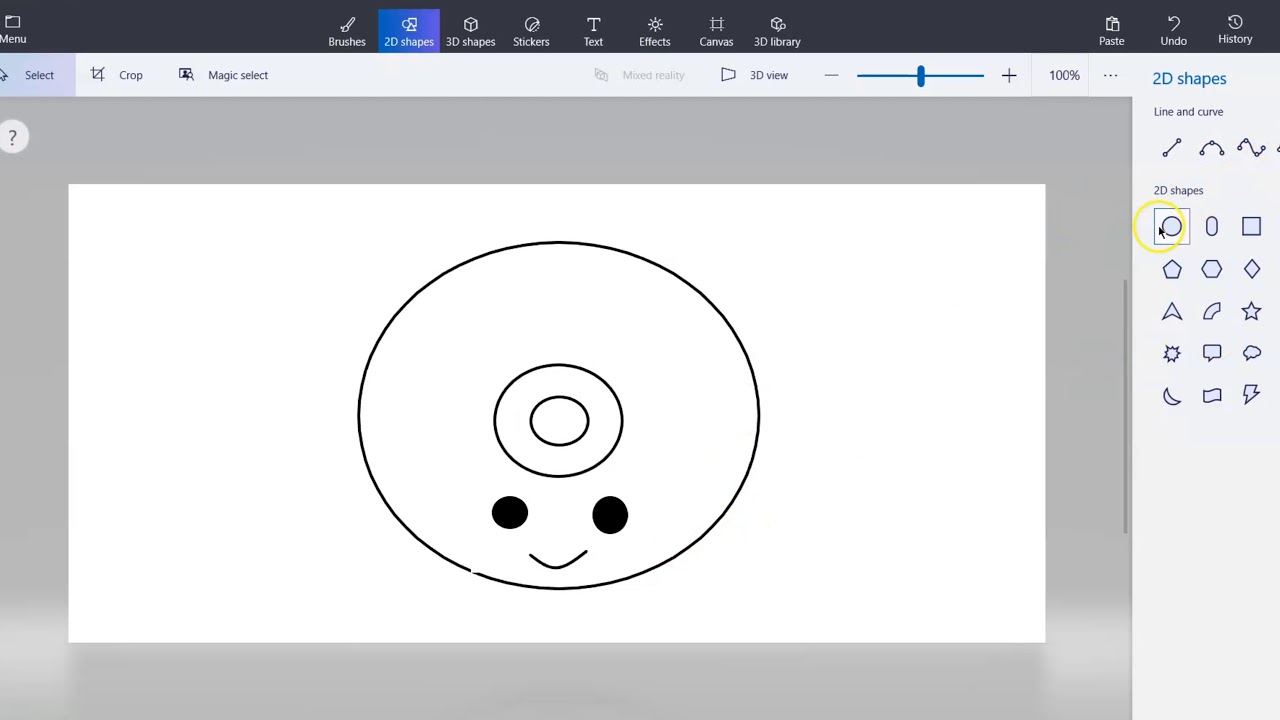Select the Square shape
The height and width of the screenshot is (720, 1280).
(x=1252, y=227)
